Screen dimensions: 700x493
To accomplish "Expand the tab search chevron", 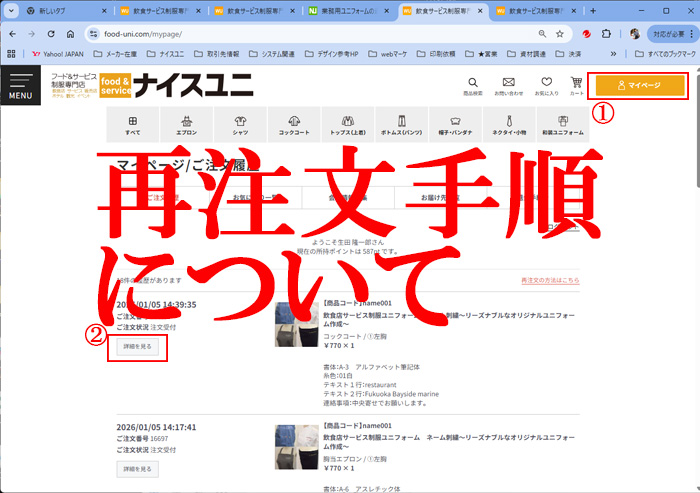I will (x=11, y=11).
